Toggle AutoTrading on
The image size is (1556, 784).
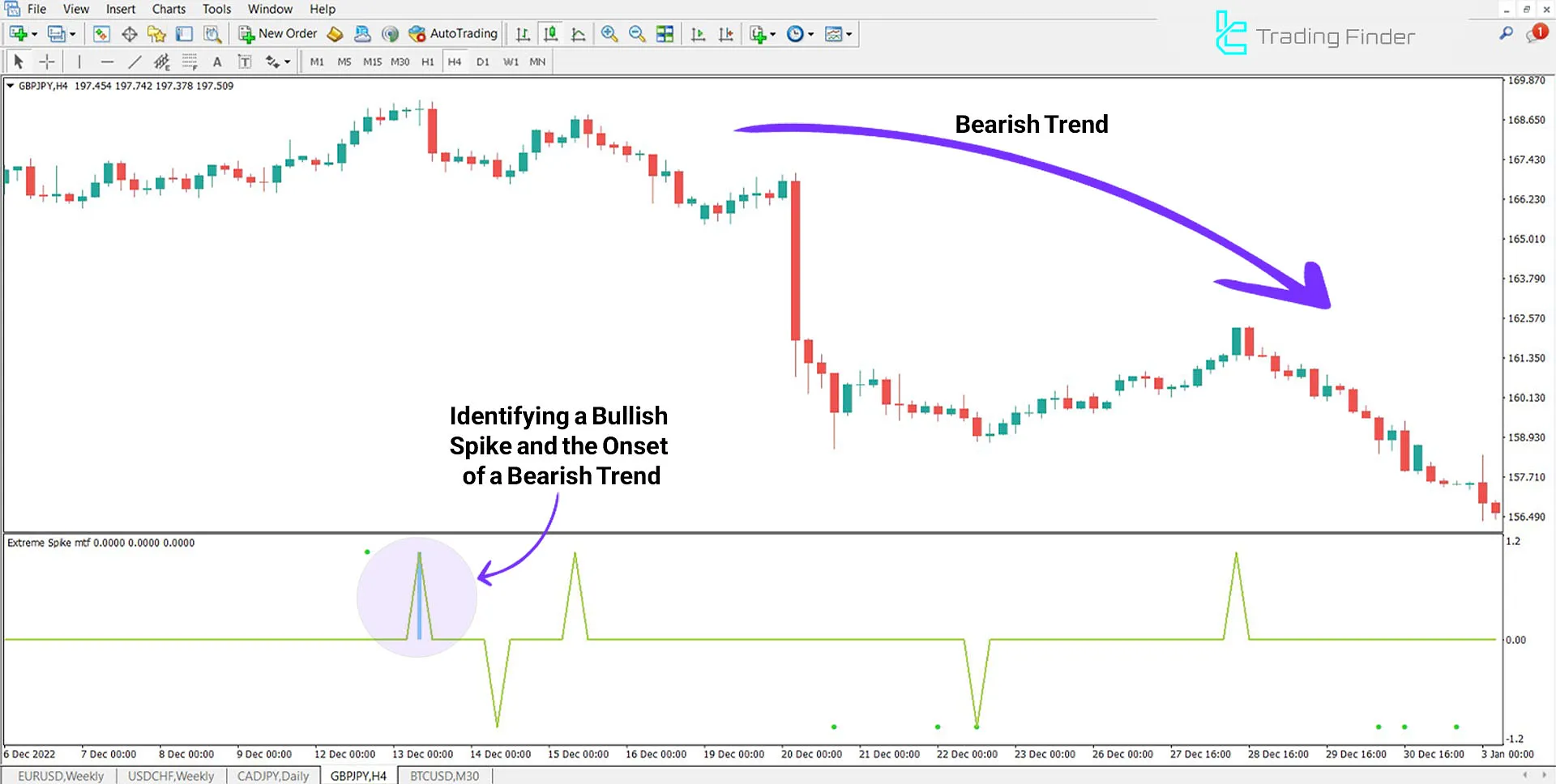tap(454, 33)
